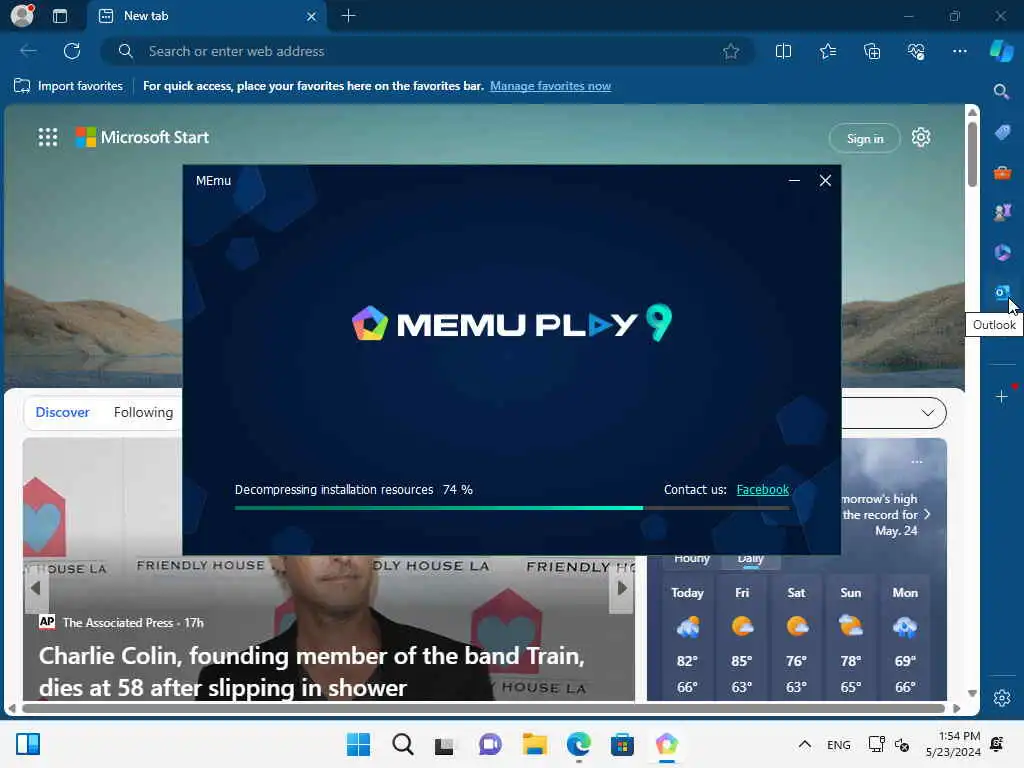Open Microsoft Store taskbar icon
Screen dimensions: 1024x768
pos(622,744)
